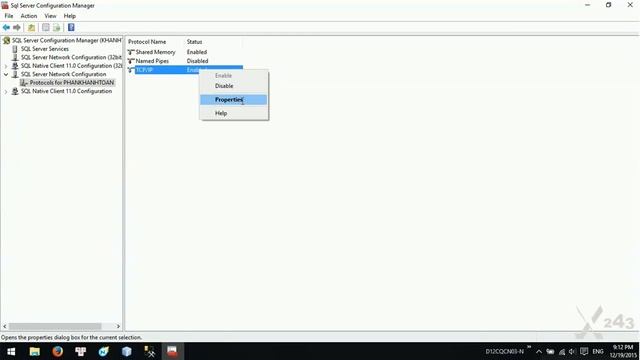Open the View menu
This screenshot has height=360, width=640.
pos(50,16)
